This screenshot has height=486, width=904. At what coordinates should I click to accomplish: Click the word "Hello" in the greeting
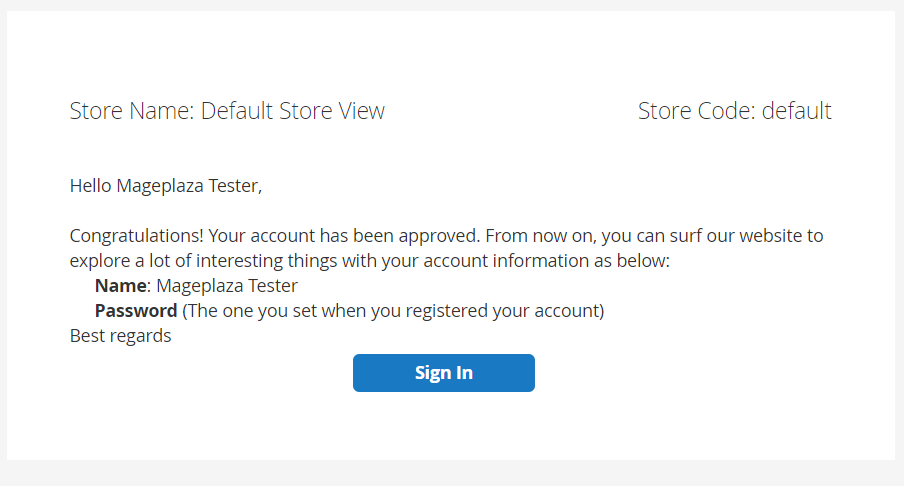tap(91, 185)
